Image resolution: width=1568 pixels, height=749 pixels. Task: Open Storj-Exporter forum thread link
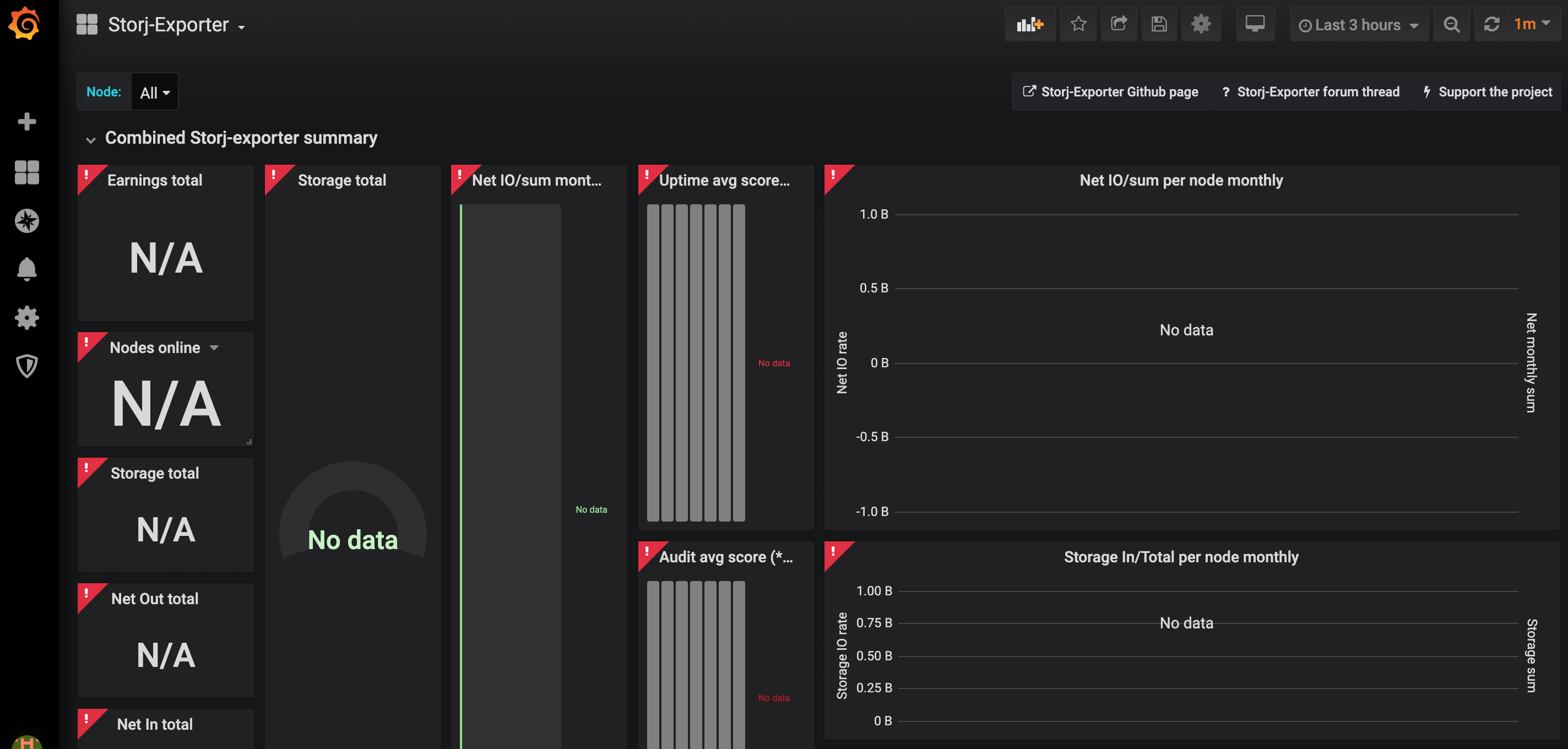coord(1310,92)
